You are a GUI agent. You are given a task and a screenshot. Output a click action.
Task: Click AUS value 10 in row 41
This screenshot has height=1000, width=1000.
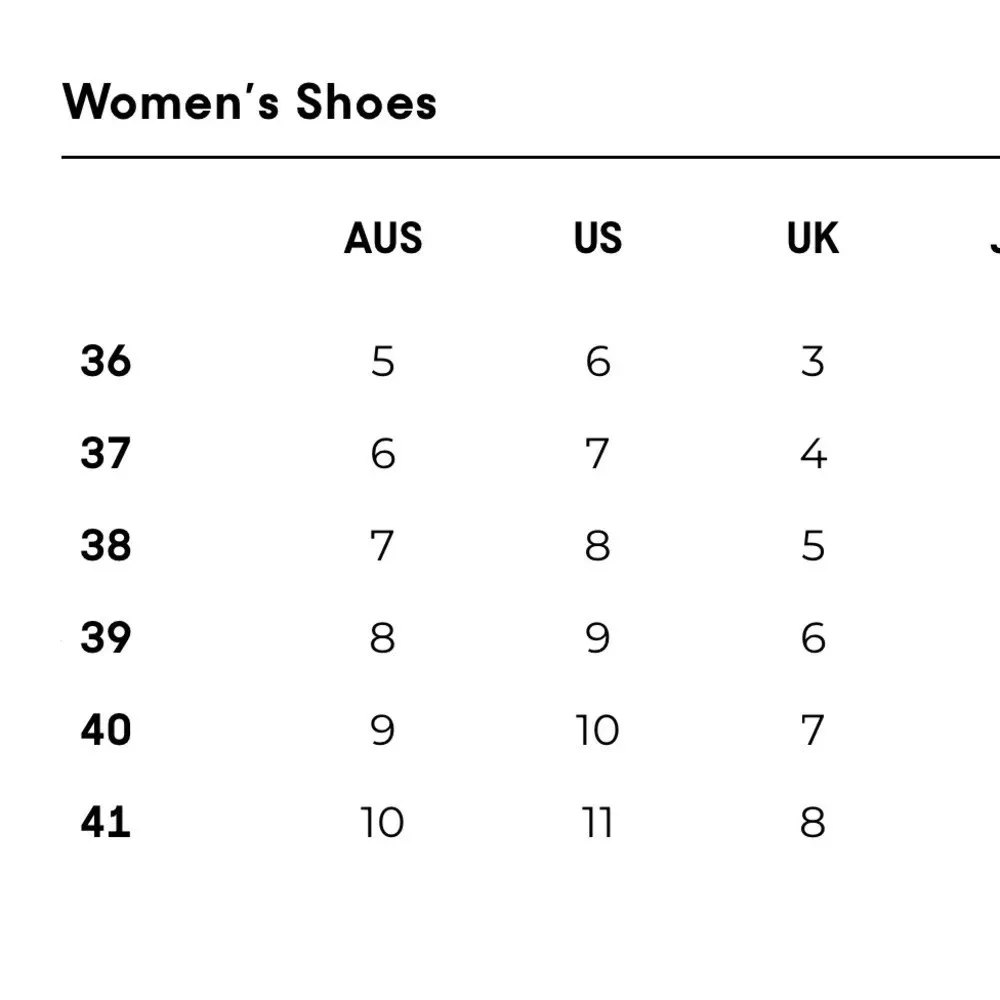(382, 822)
